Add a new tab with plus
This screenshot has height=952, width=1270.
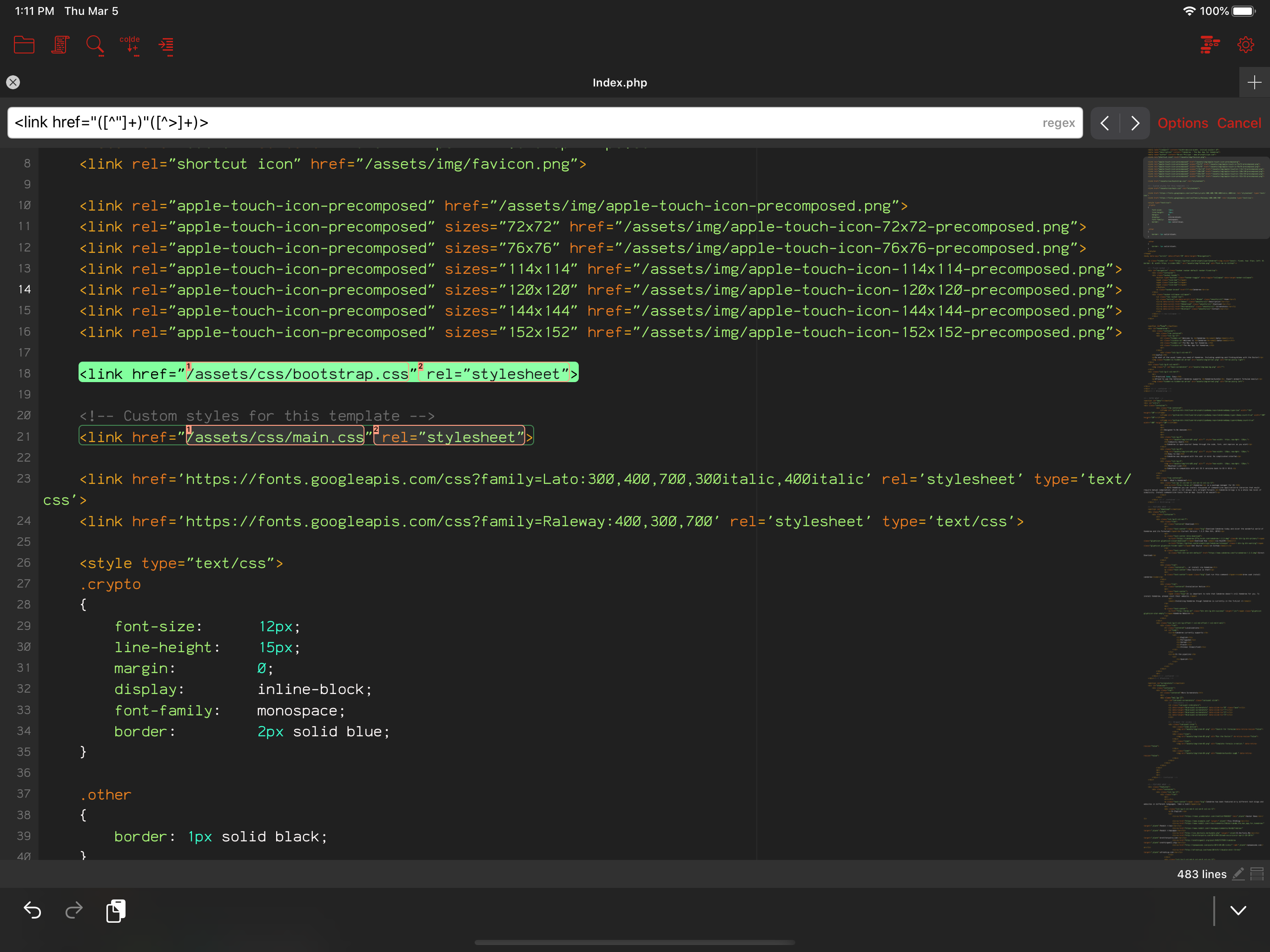1254,83
